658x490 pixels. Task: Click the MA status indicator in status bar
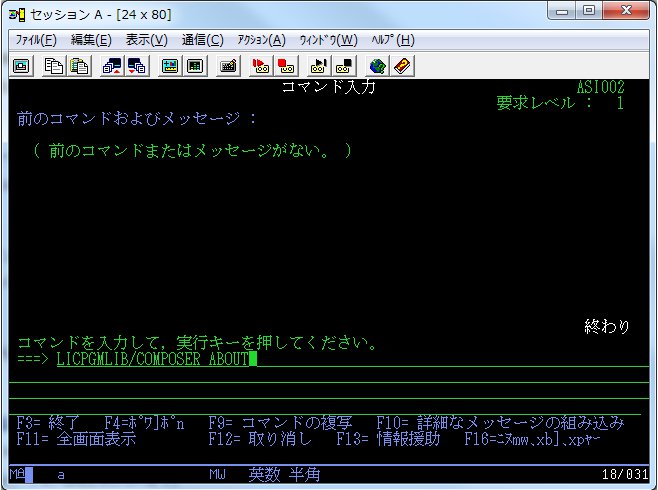pos(18,474)
